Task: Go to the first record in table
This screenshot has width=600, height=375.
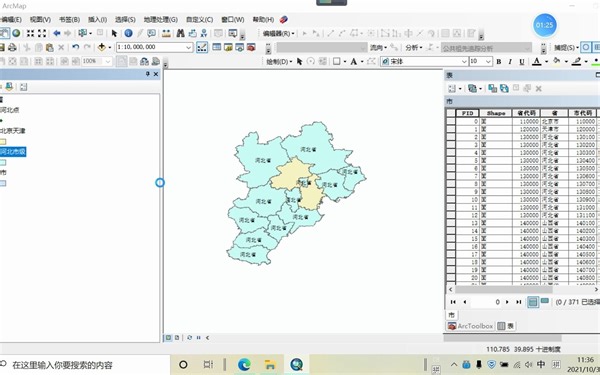Action: pos(453,302)
